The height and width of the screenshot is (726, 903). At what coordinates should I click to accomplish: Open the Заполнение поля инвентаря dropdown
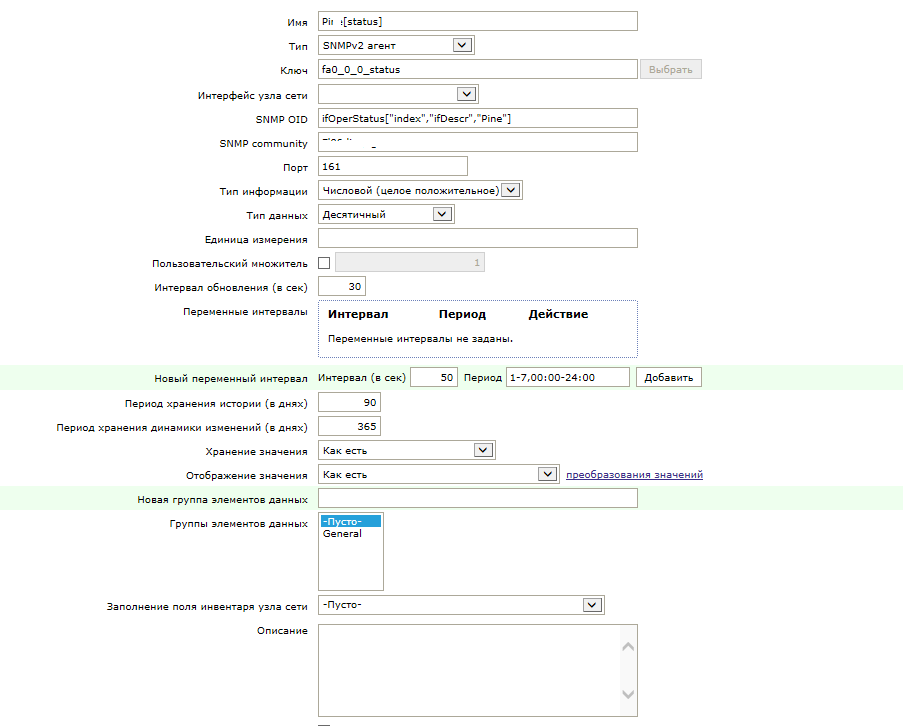pos(461,605)
